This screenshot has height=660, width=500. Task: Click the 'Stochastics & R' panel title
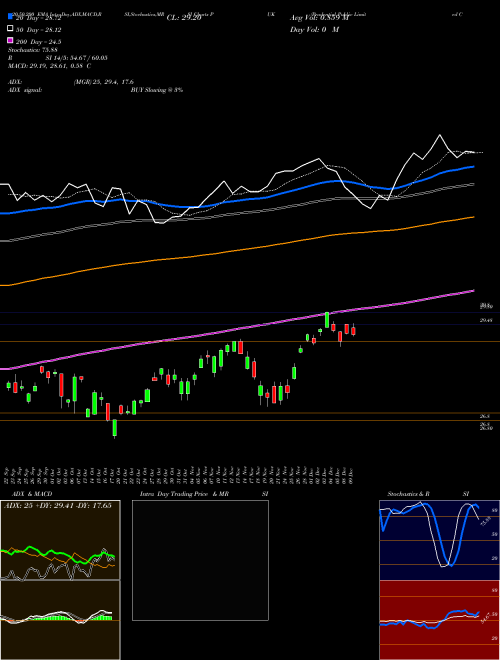point(408,494)
